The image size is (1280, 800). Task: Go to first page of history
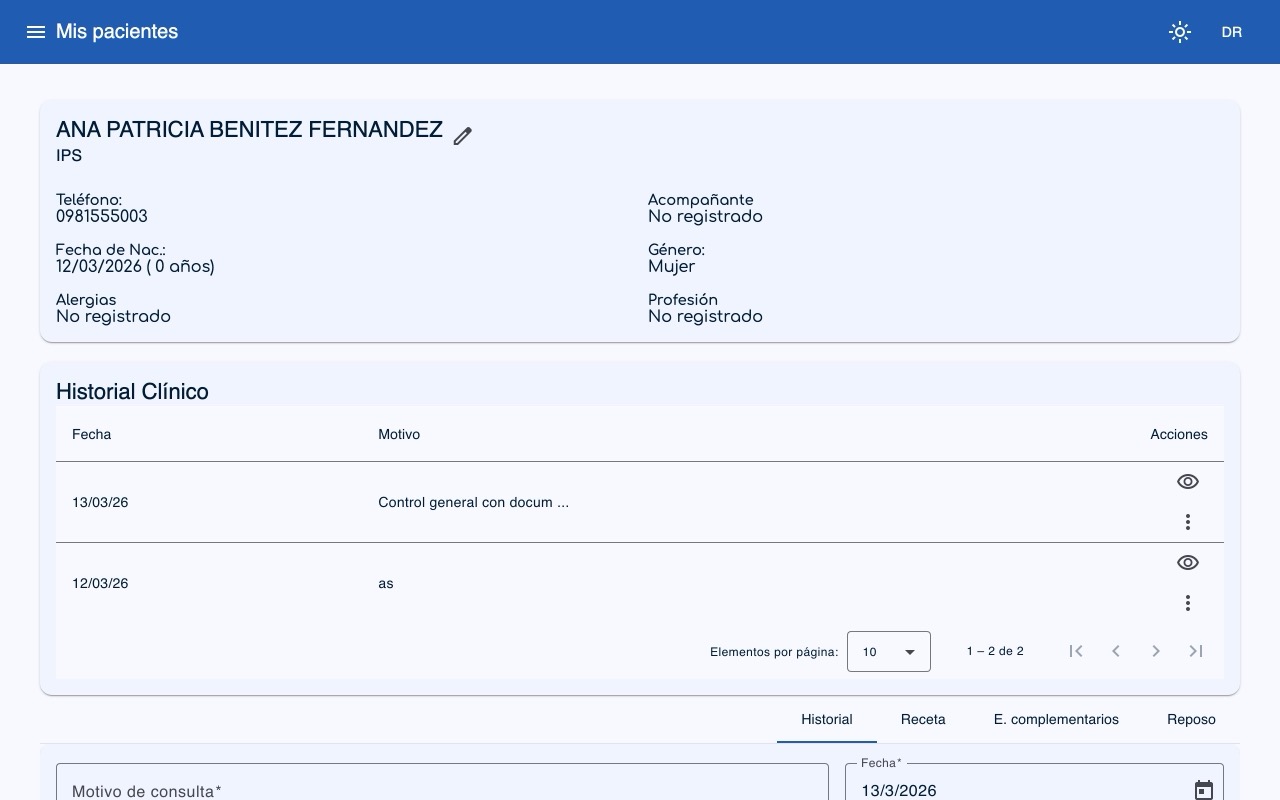click(1076, 651)
